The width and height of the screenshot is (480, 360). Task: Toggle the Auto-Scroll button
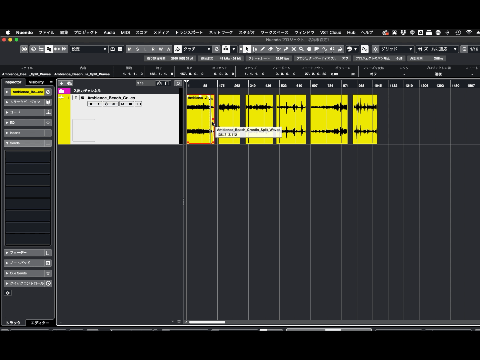coord(178,49)
